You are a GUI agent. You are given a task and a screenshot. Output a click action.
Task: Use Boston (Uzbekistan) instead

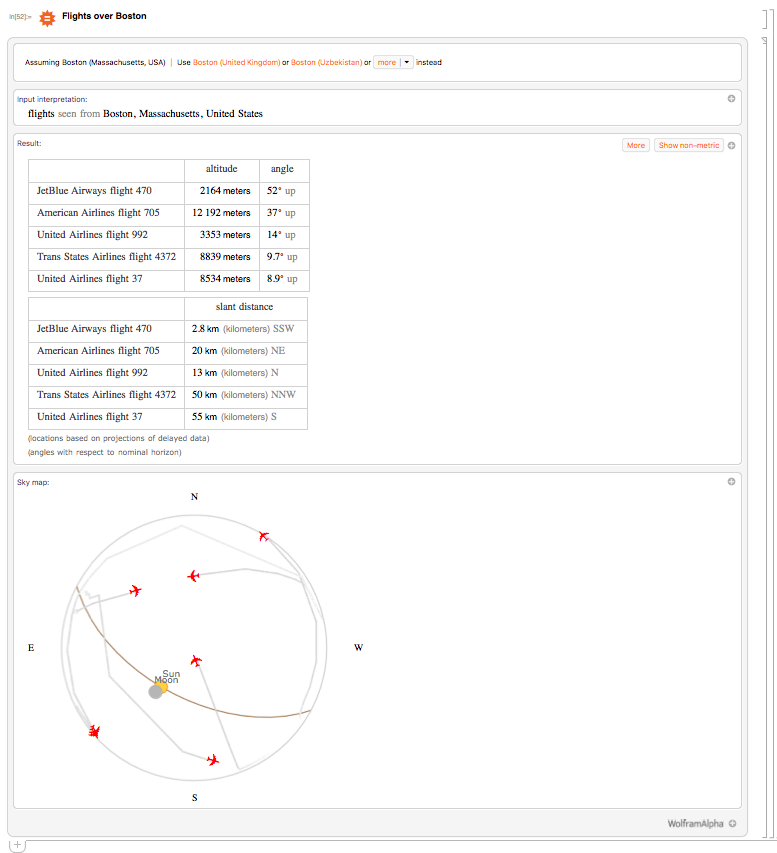[x=326, y=63]
